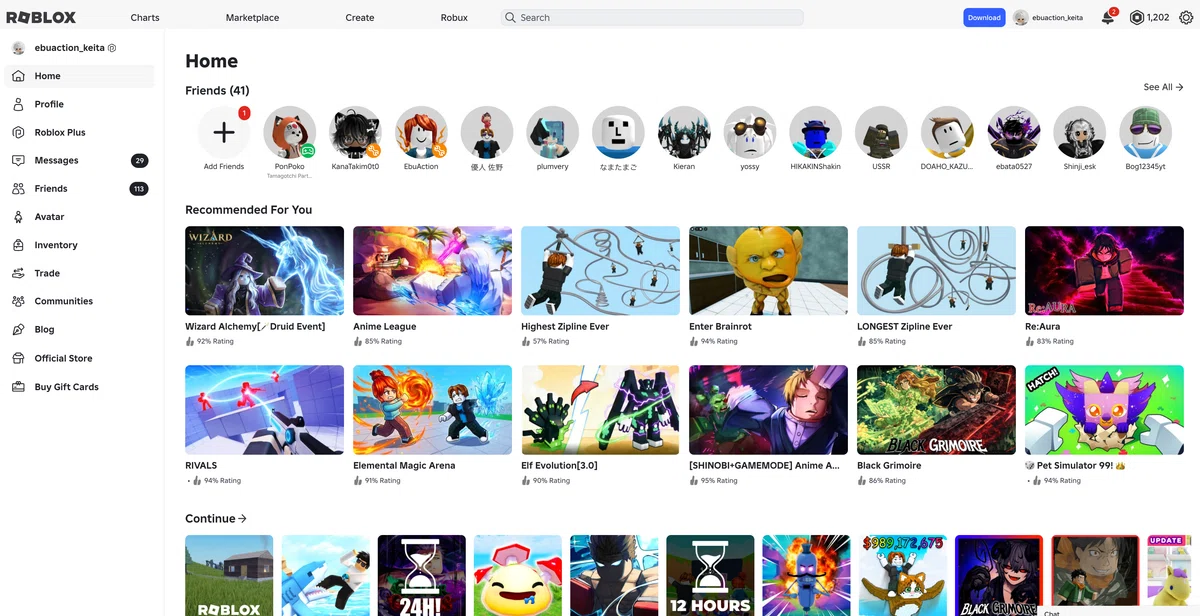Click the Buy Gift Cards icon
The height and width of the screenshot is (616, 1200).
[18, 387]
